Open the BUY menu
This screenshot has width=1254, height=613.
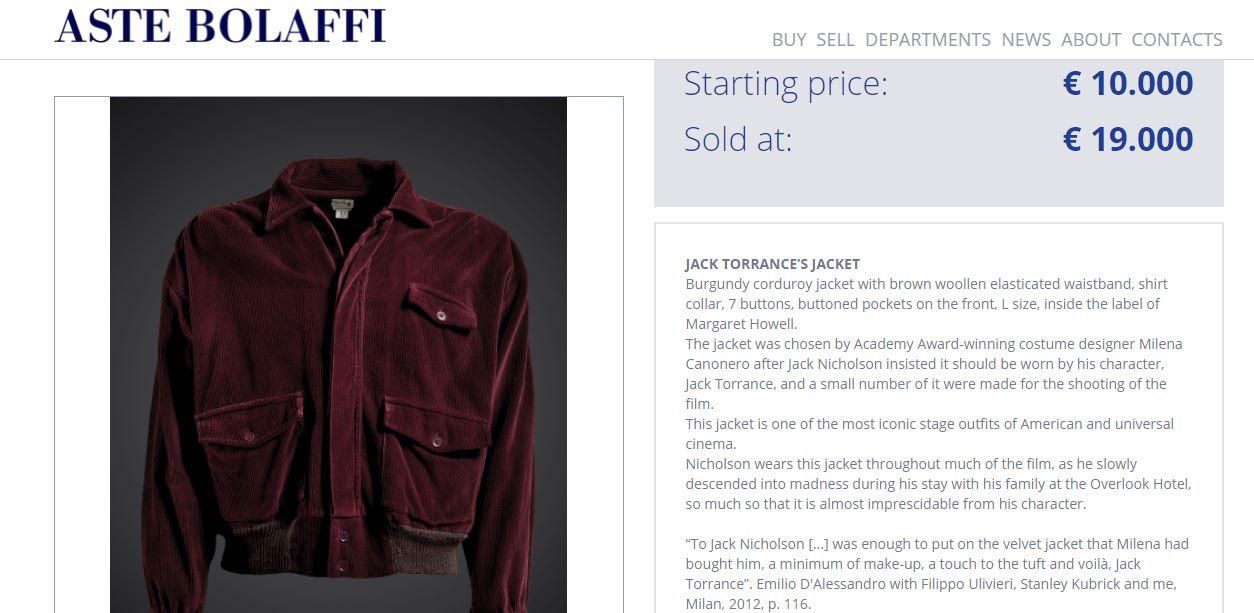(788, 40)
